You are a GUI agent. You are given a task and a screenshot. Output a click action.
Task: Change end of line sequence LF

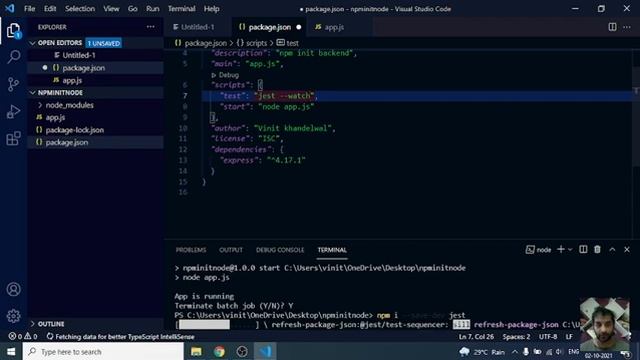569,337
